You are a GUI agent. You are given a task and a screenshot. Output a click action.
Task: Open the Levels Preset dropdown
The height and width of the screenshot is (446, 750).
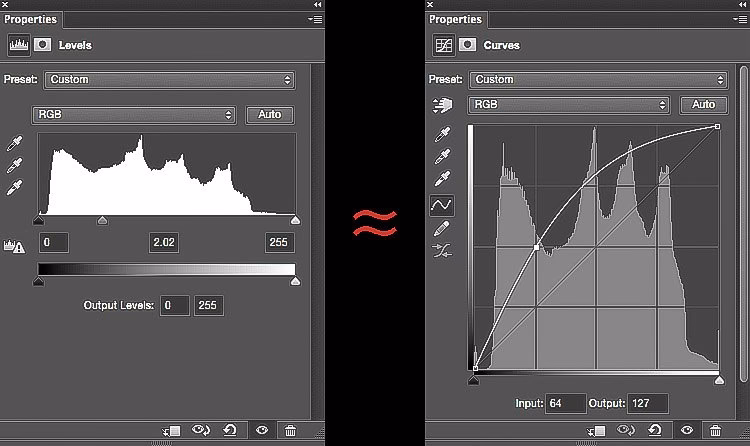click(x=169, y=80)
